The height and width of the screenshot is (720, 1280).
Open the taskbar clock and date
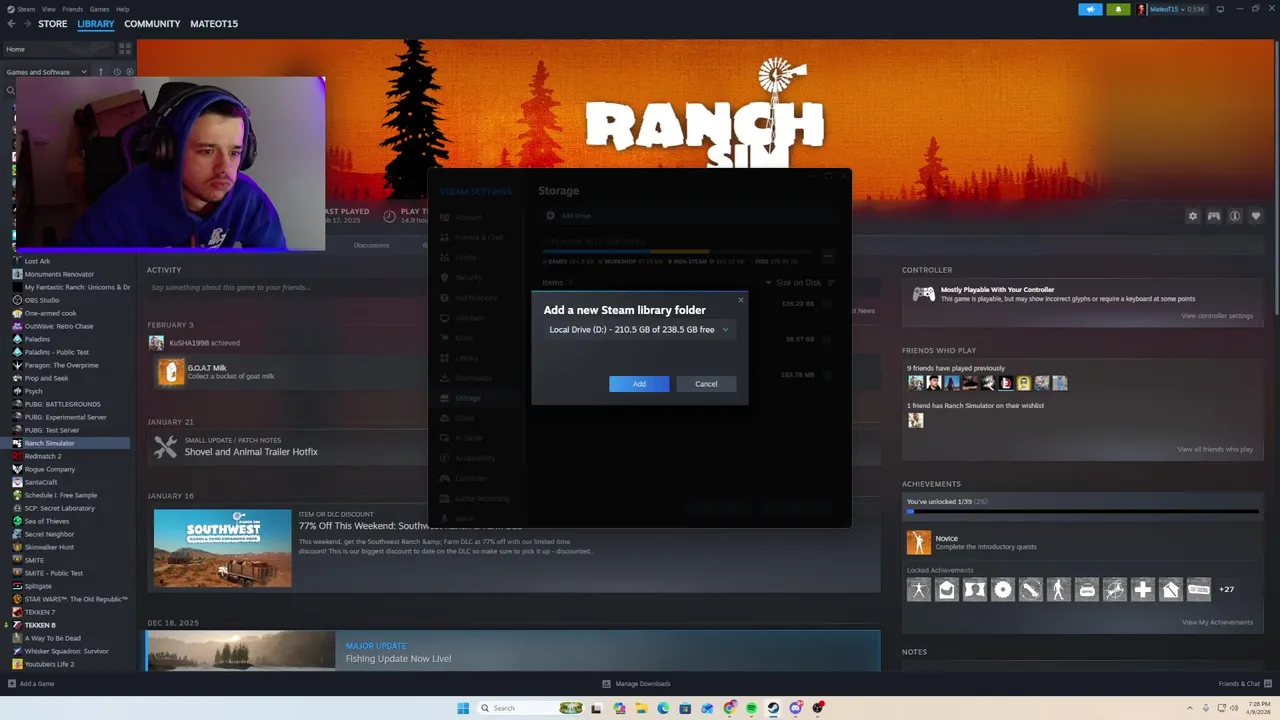click(x=1258, y=708)
